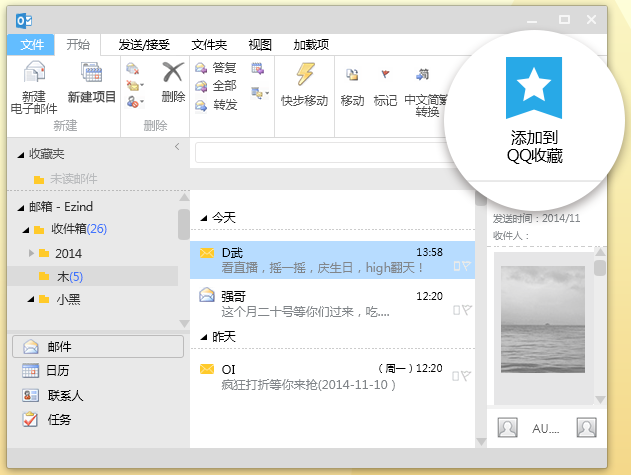Open the OI email 疯狂打折等你来抢
This screenshot has width=631, height=475.
tap(332, 377)
